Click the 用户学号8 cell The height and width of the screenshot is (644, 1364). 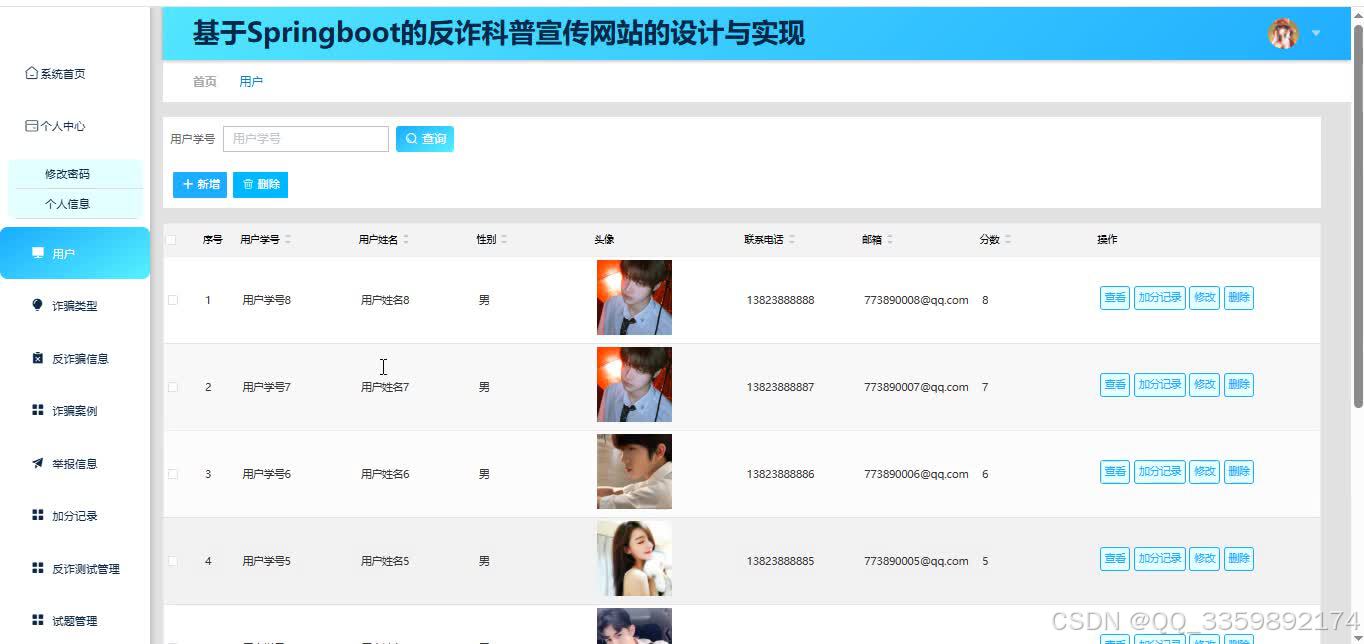tap(266, 300)
